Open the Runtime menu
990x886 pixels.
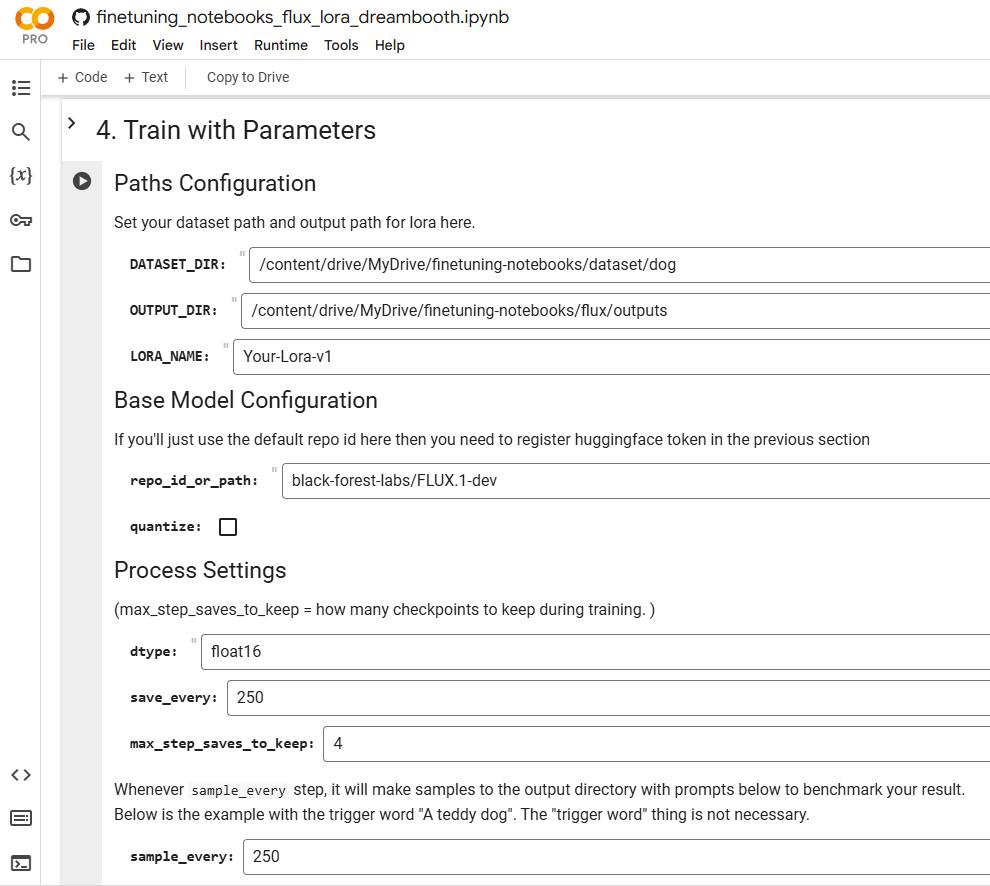coord(280,45)
